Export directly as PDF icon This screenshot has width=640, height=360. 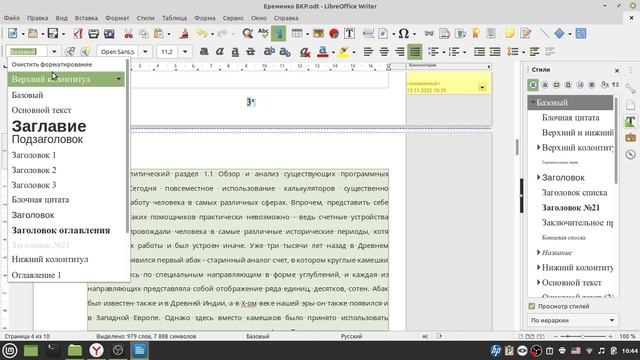pyautogui.click(x=78, y=33)
